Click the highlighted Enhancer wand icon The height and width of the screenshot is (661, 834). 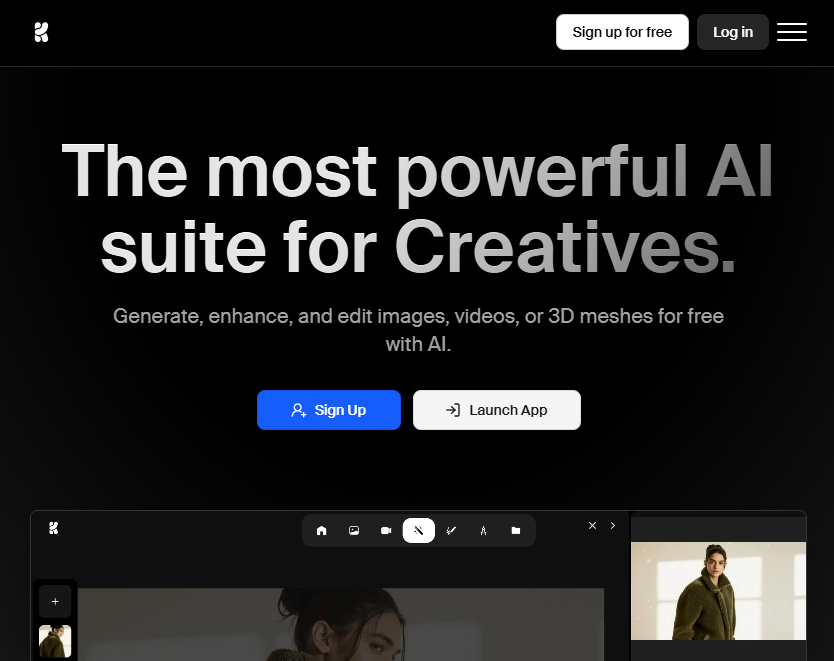click(418, 530)
